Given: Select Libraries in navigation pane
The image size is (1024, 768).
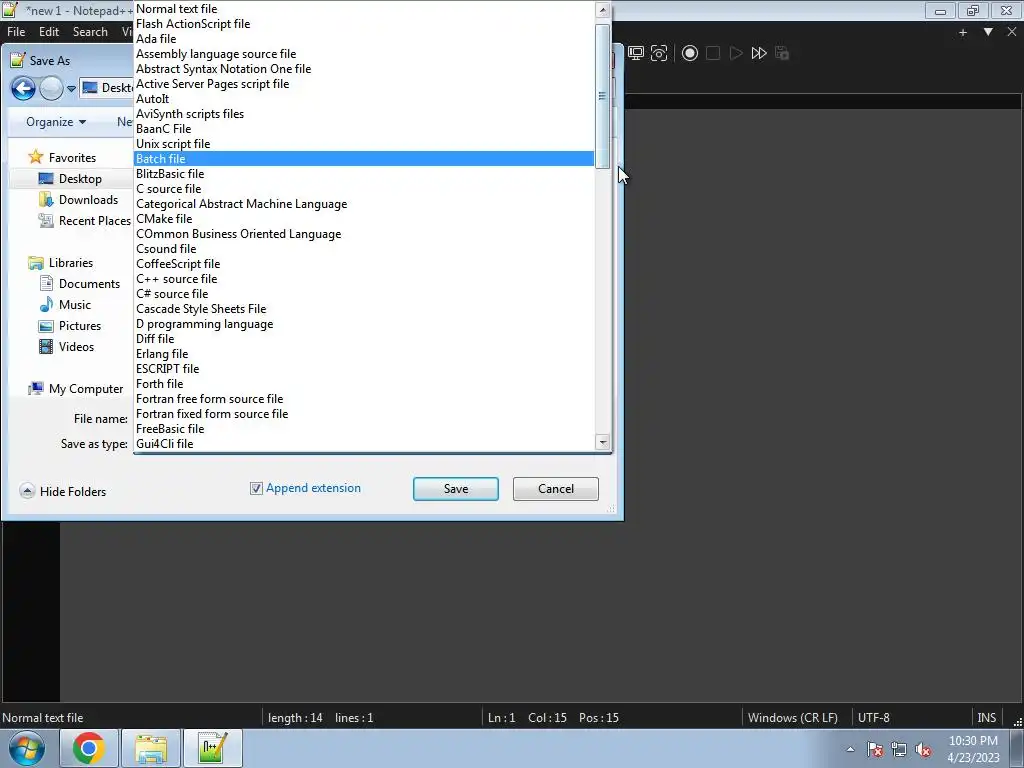Looking at the screenshot, I should pyautogui.click(x=71, y=263).
